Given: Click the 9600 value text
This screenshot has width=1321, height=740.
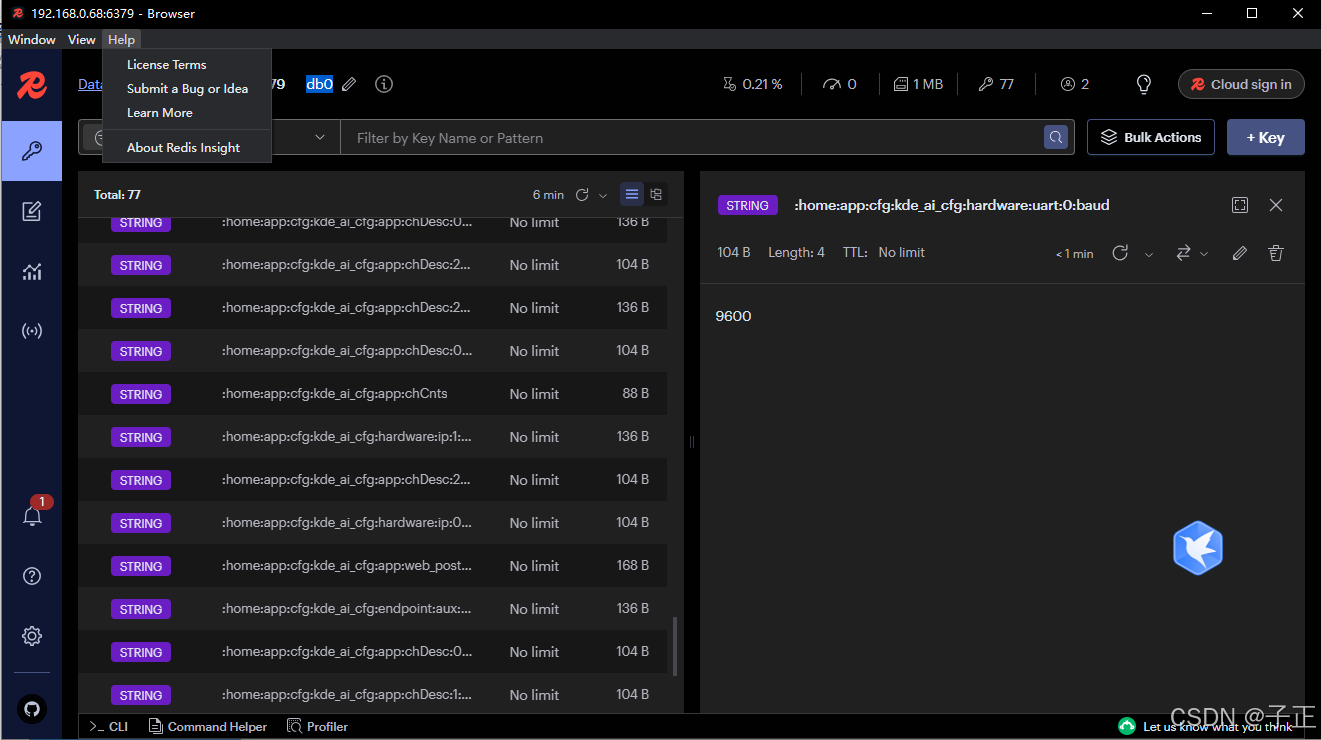Looking at the screenshot, I should pyautogui.click(x=733, y=316).
